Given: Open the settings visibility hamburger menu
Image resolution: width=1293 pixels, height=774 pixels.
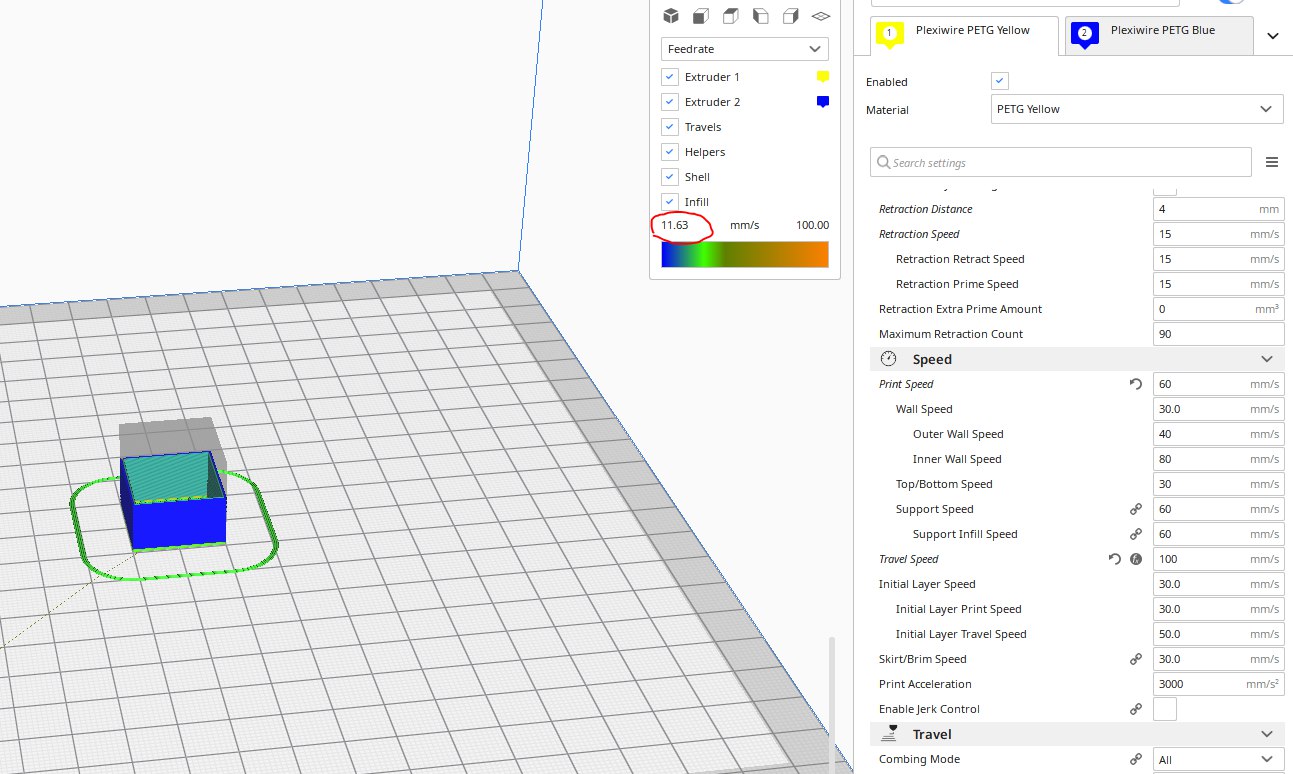Looking at the screenshot, I should (x=1272, y=162).
